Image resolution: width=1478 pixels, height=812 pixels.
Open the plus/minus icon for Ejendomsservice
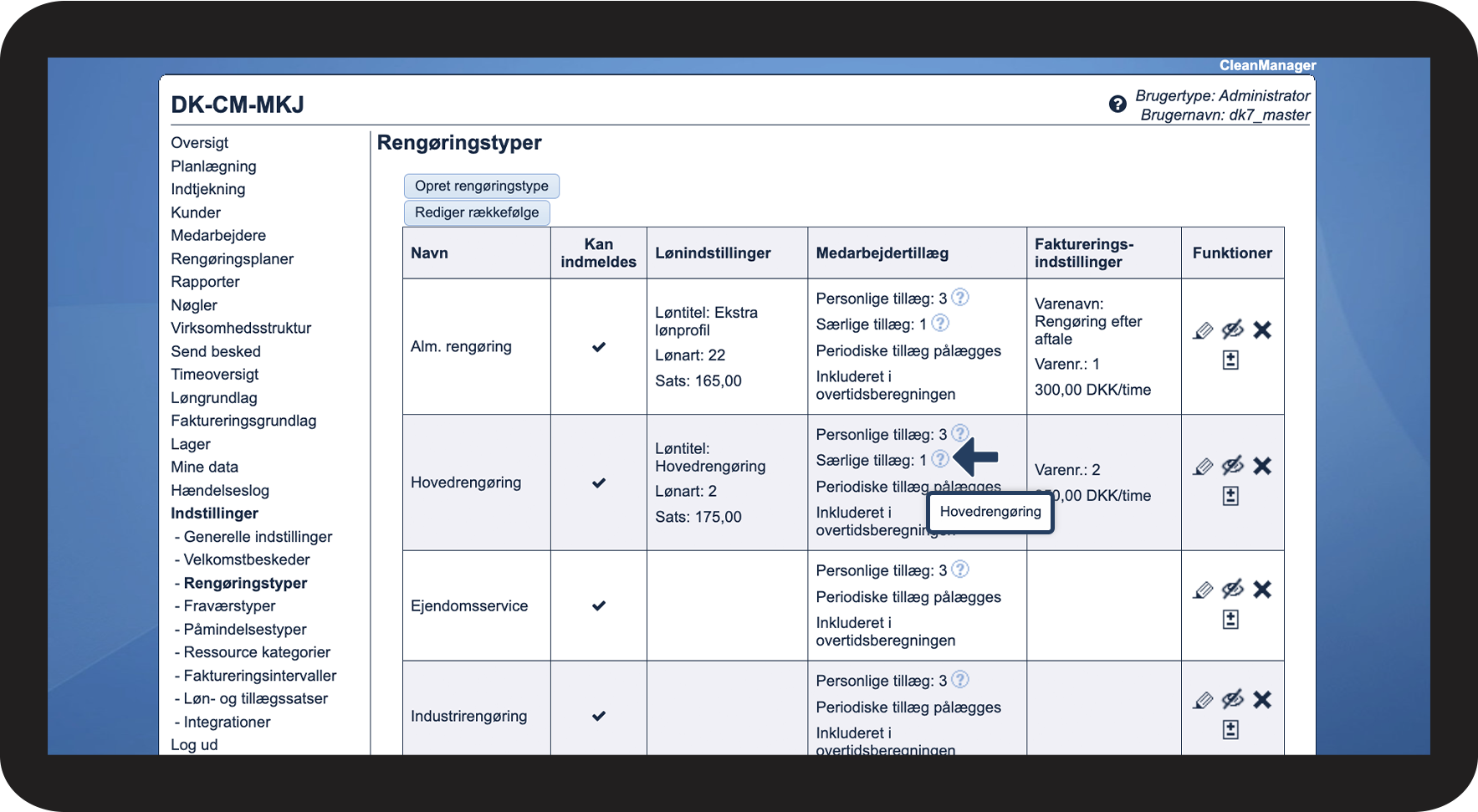coord(1230,620)
